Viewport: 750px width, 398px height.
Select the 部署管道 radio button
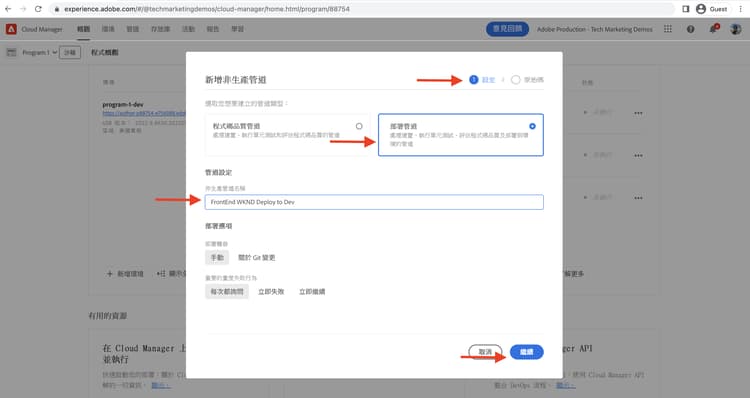532,126
